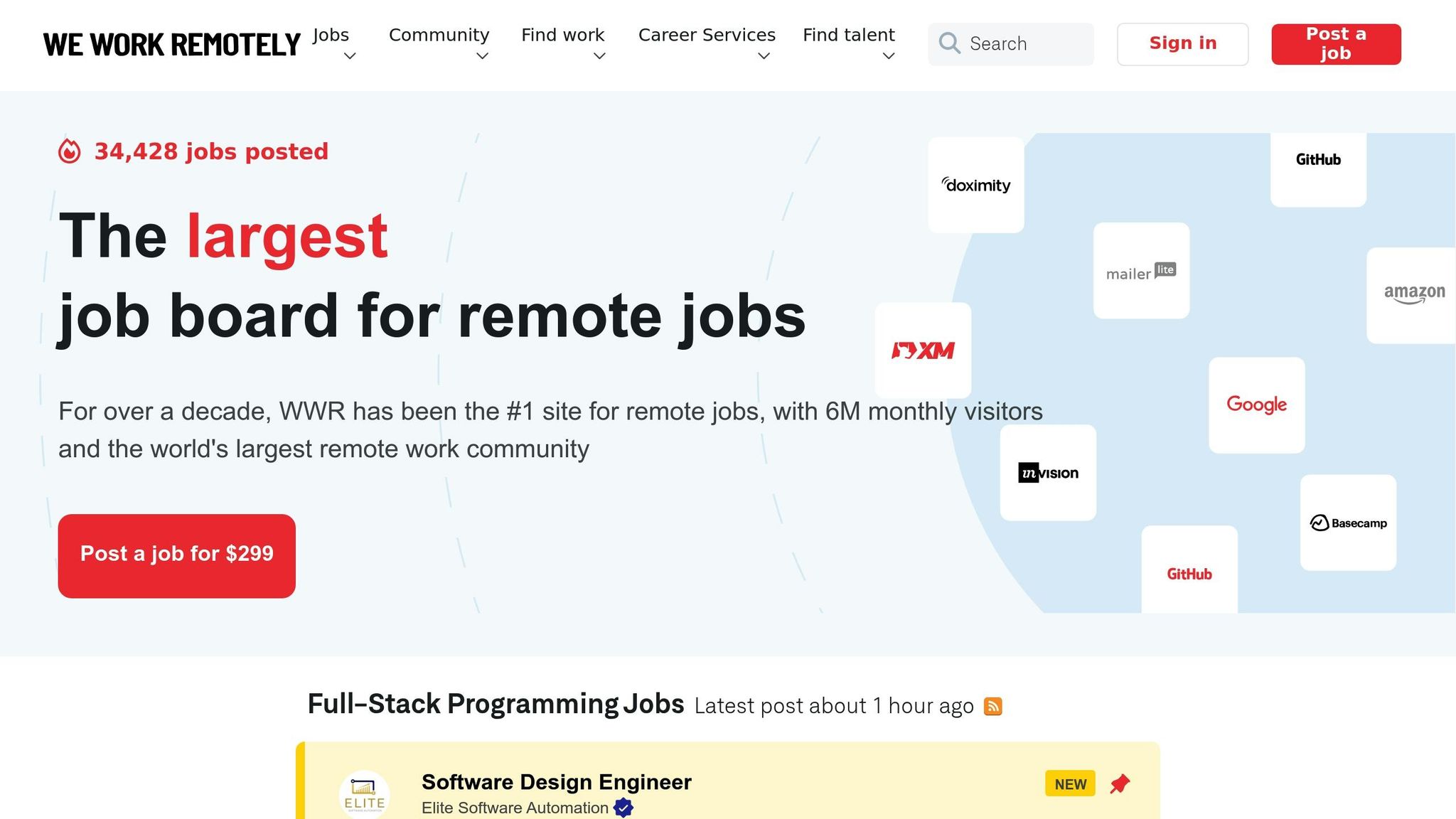1456x819 pixels.
Task: Click the black GitHub logo card
Action: (1318, 169)
